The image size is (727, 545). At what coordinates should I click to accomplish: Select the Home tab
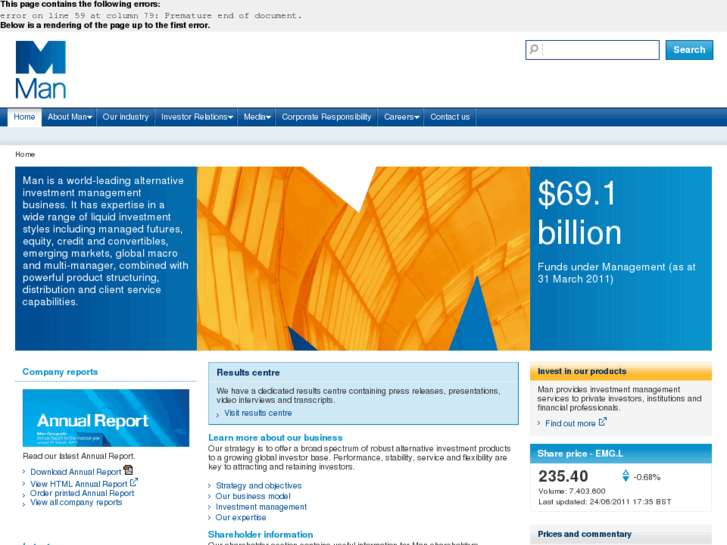click(x=24, y=117)
